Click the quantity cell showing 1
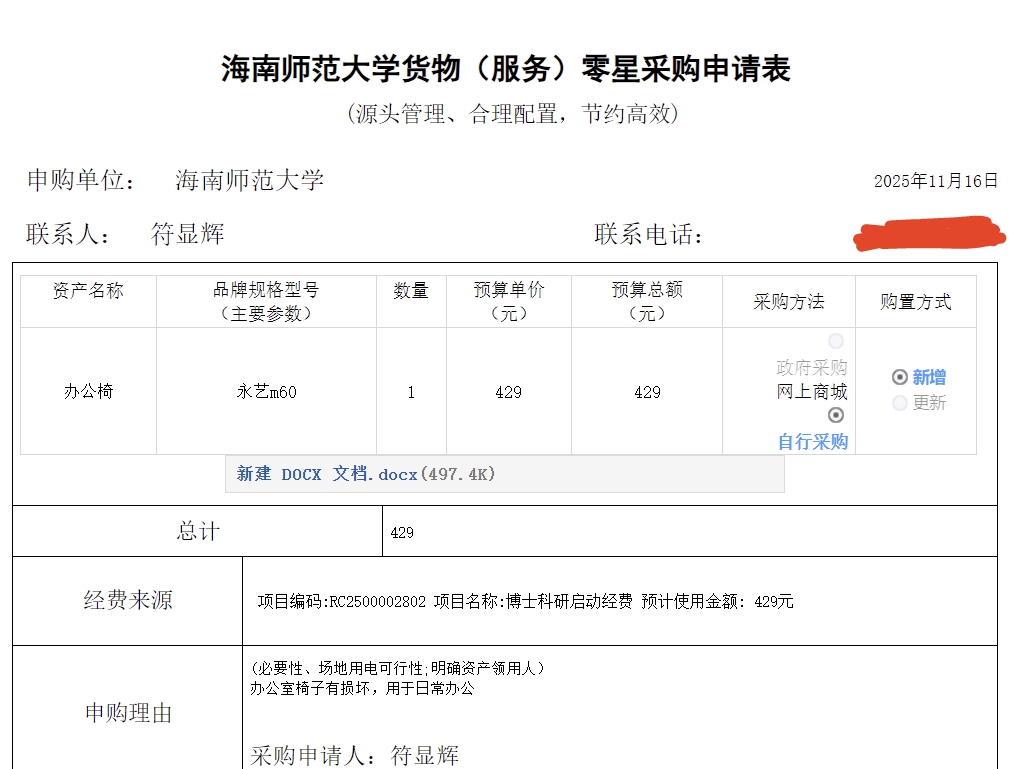Viewport: 1009px width, 769px height. (x=411, y=392)
